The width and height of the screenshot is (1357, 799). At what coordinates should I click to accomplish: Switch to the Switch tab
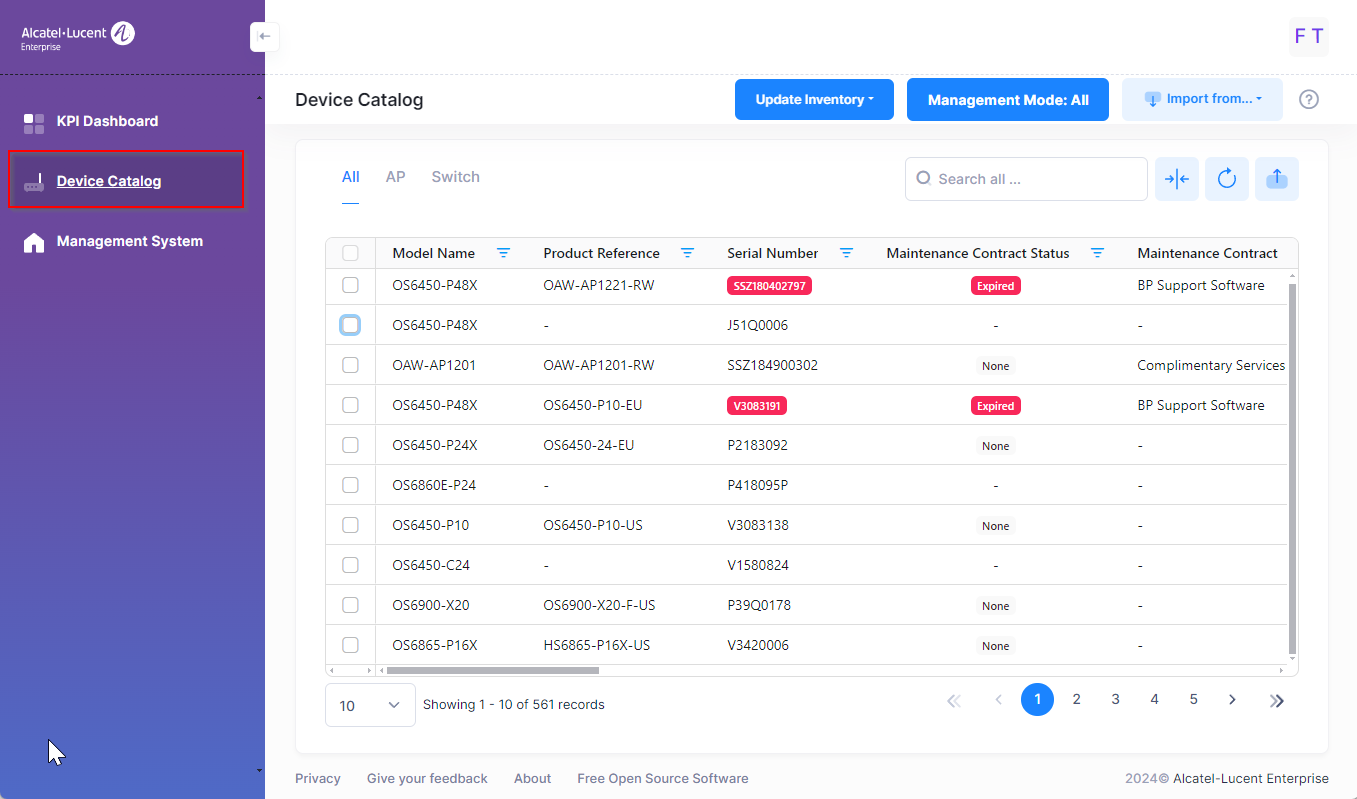point(455,177)
